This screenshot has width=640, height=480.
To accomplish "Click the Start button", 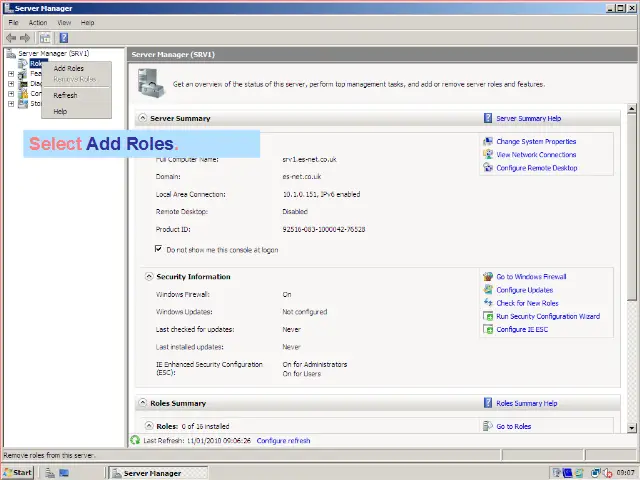I will tap(18, 473).
